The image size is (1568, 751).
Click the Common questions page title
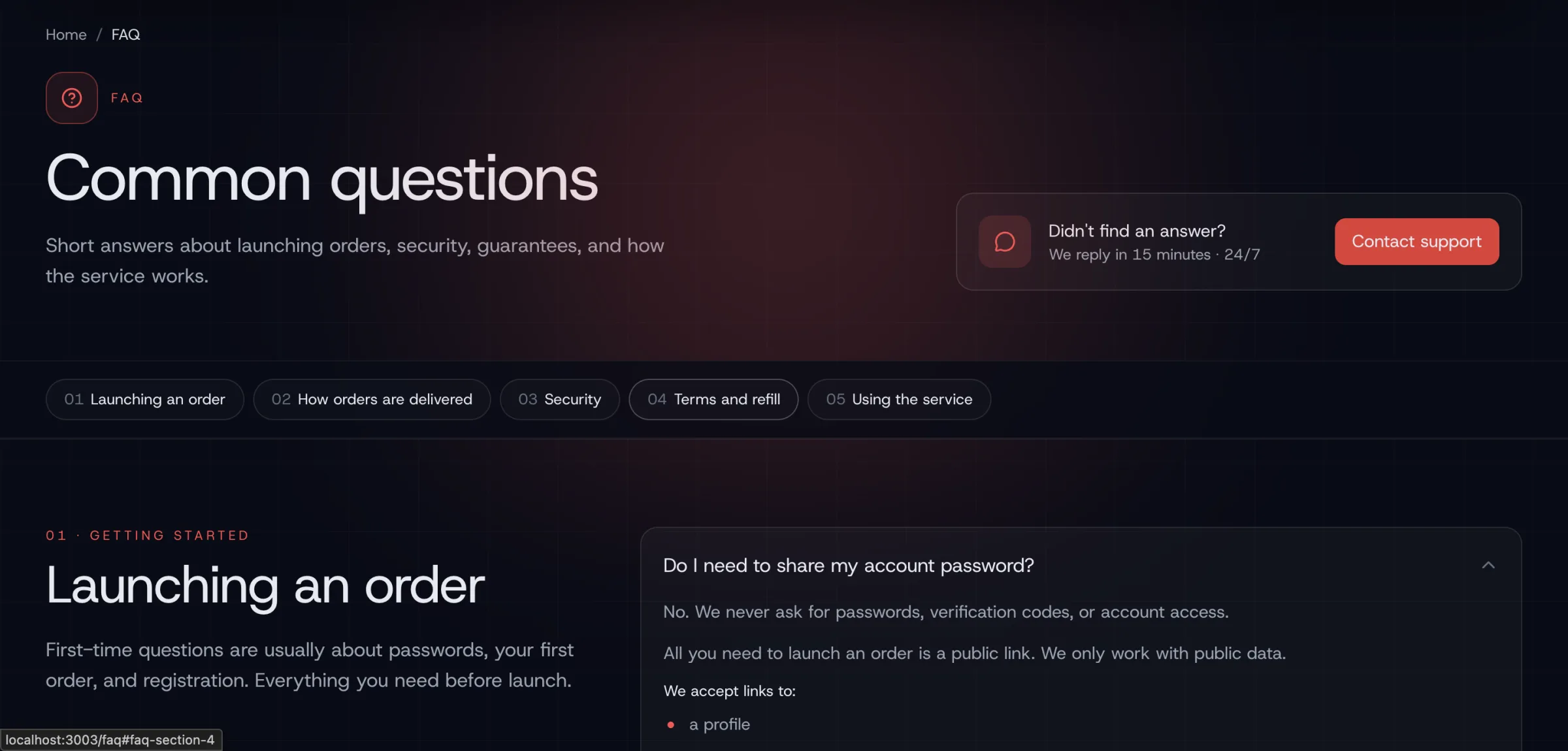click(x=321, y=179)
